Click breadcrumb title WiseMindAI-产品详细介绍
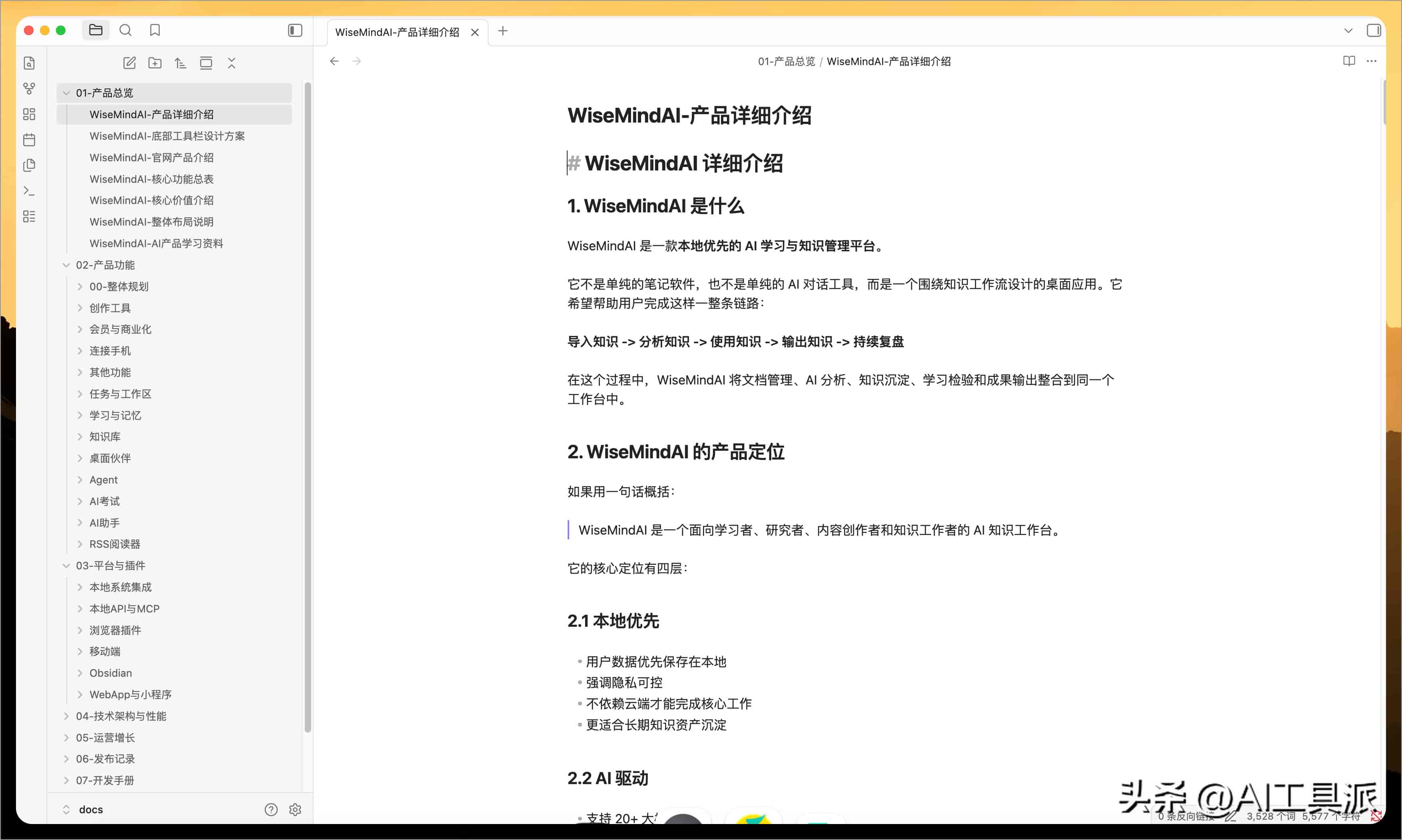The width and height of the screenshot is (1402, 840). tap(888, 61)
